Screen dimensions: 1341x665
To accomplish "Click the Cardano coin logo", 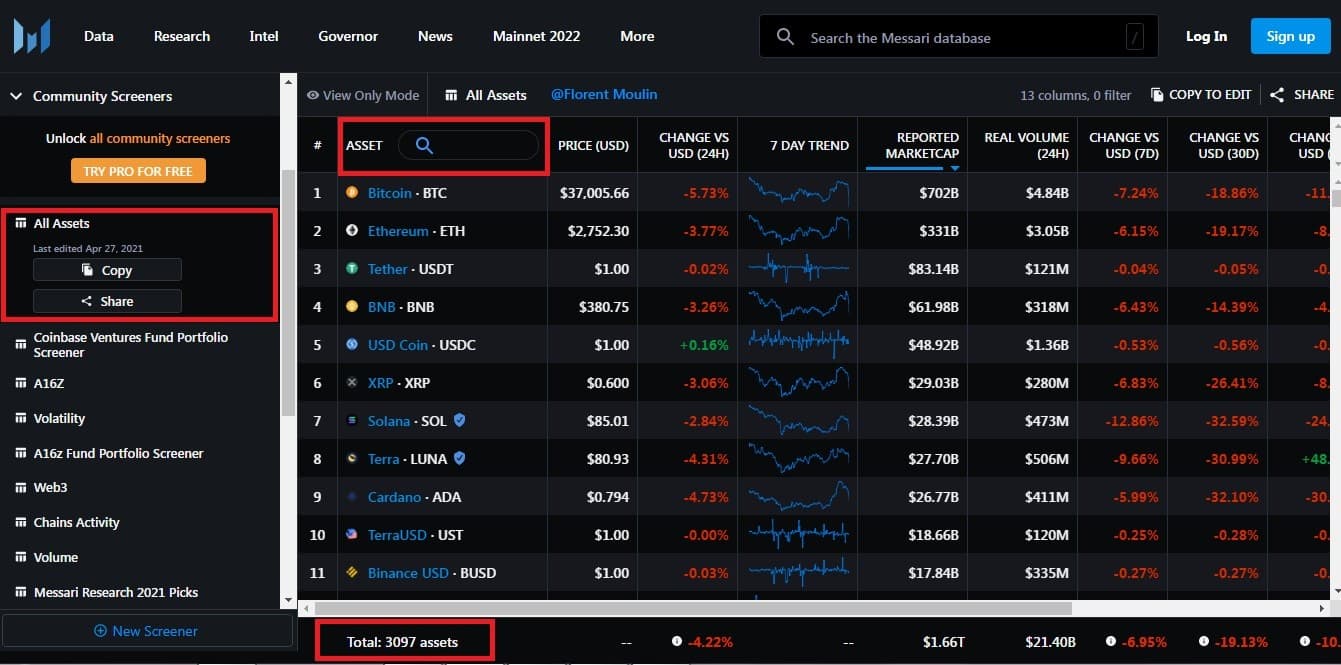I will 352,497.
